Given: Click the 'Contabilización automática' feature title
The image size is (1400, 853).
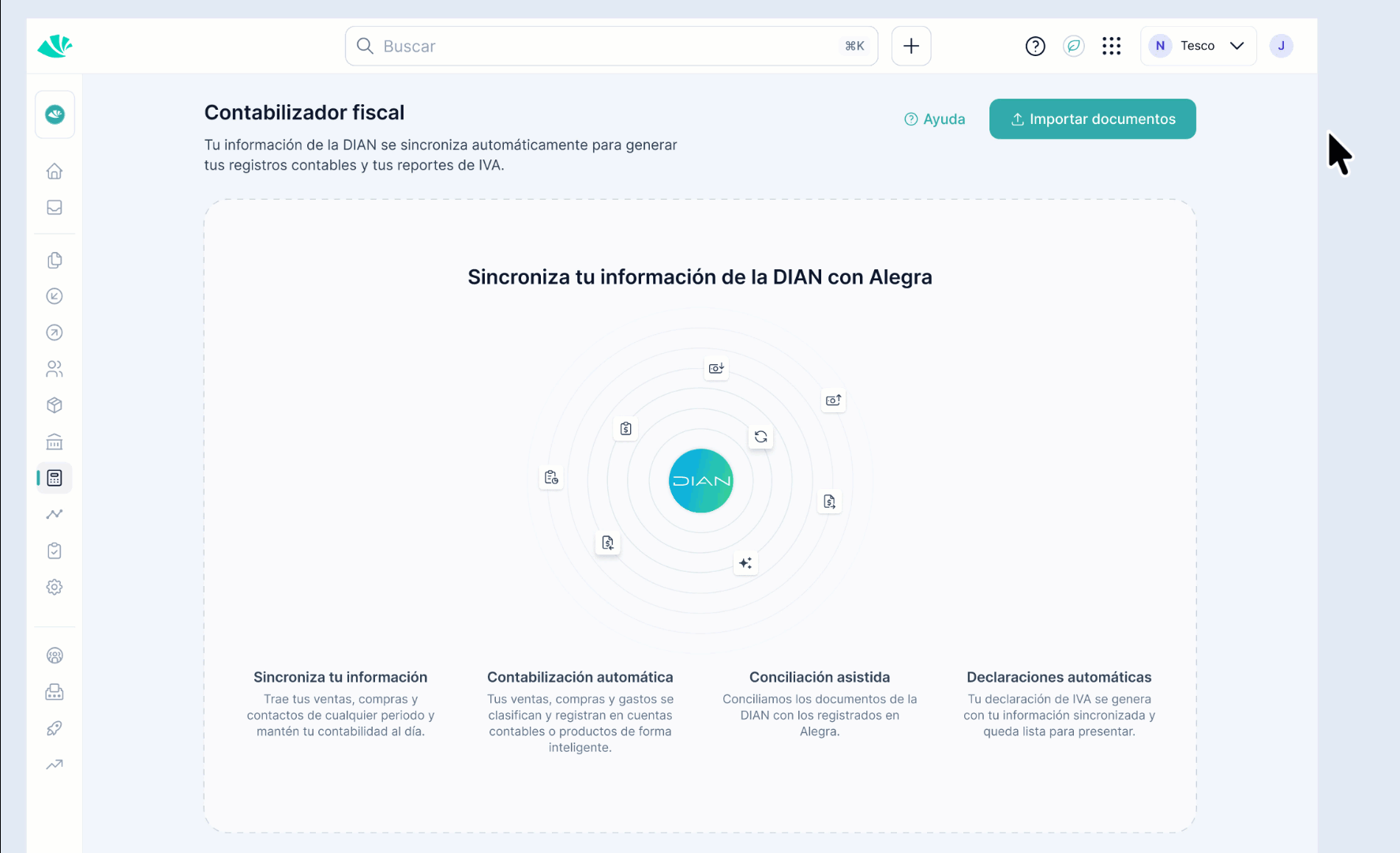Looking at the screenshot, I should (580, 677).
